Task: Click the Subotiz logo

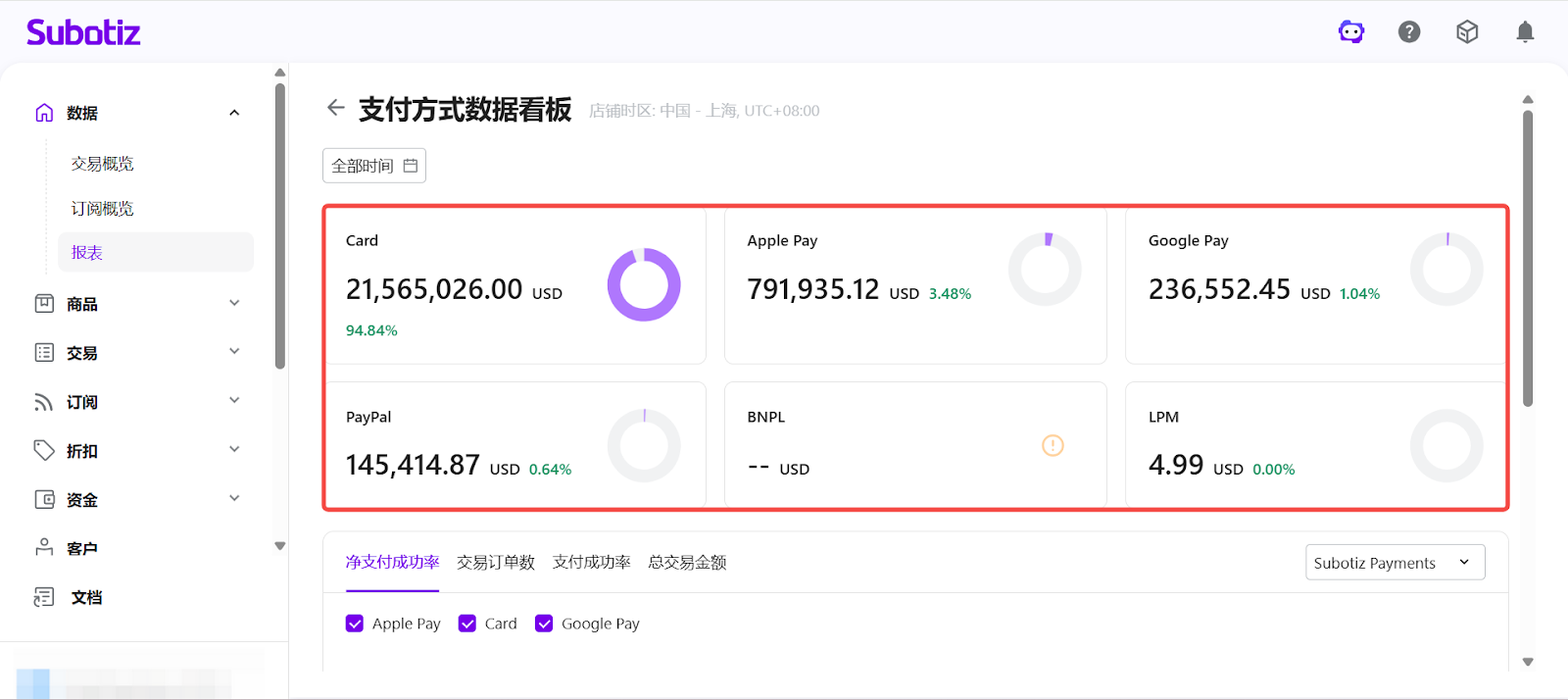Action: pos(83,32)
